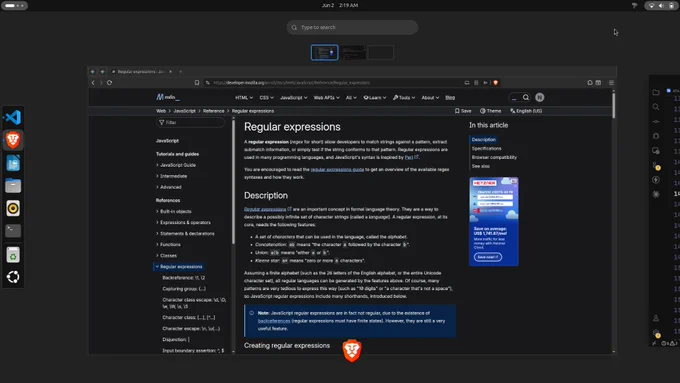Switch to the second workspace thumbnail

[353, 52]
